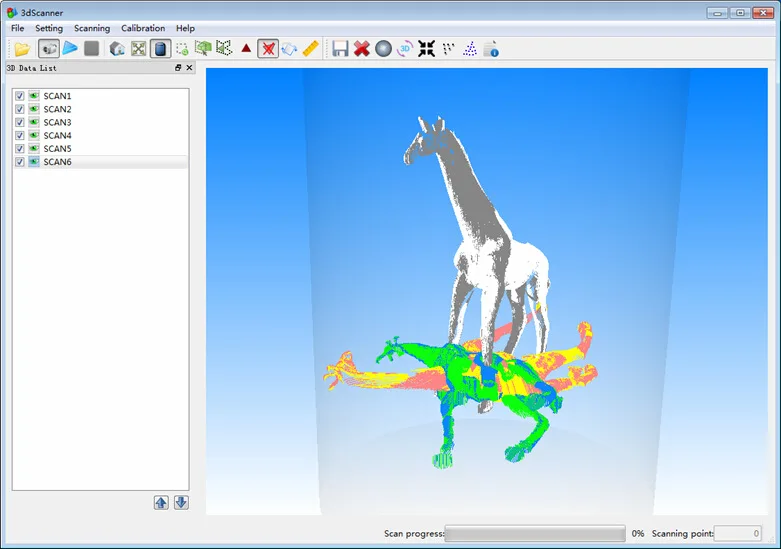Select the yellow ruler measure tool
This screenshot has width=781, height=549.
311,49
